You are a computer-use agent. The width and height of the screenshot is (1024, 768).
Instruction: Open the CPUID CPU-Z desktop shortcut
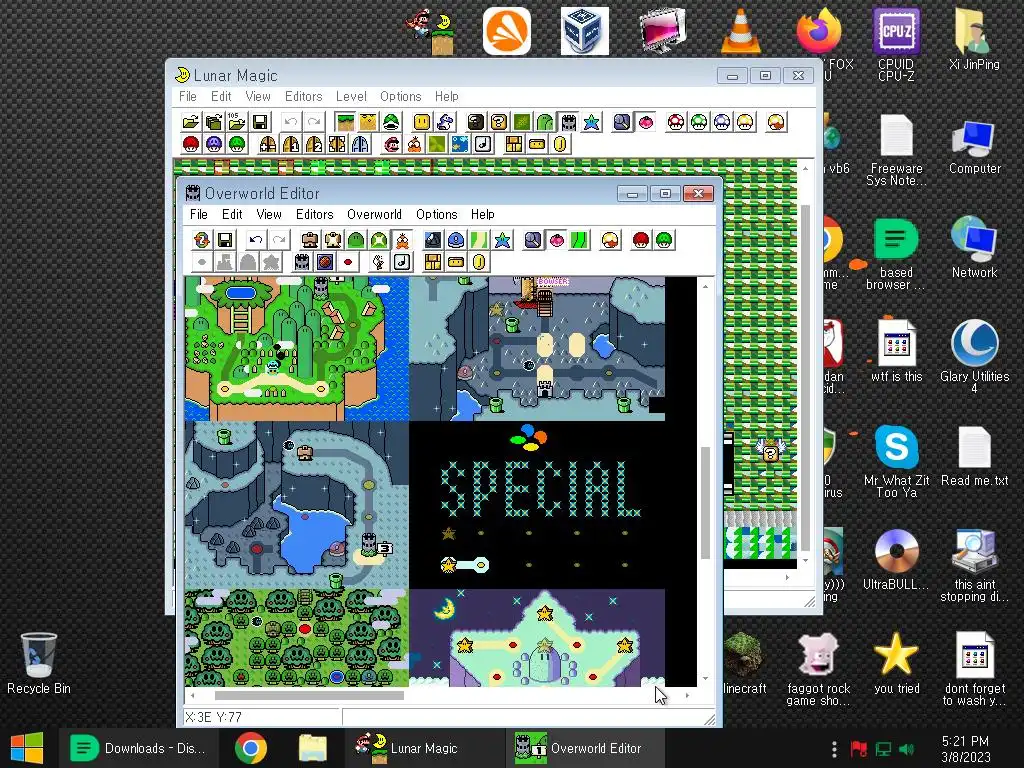pos(896,45)
